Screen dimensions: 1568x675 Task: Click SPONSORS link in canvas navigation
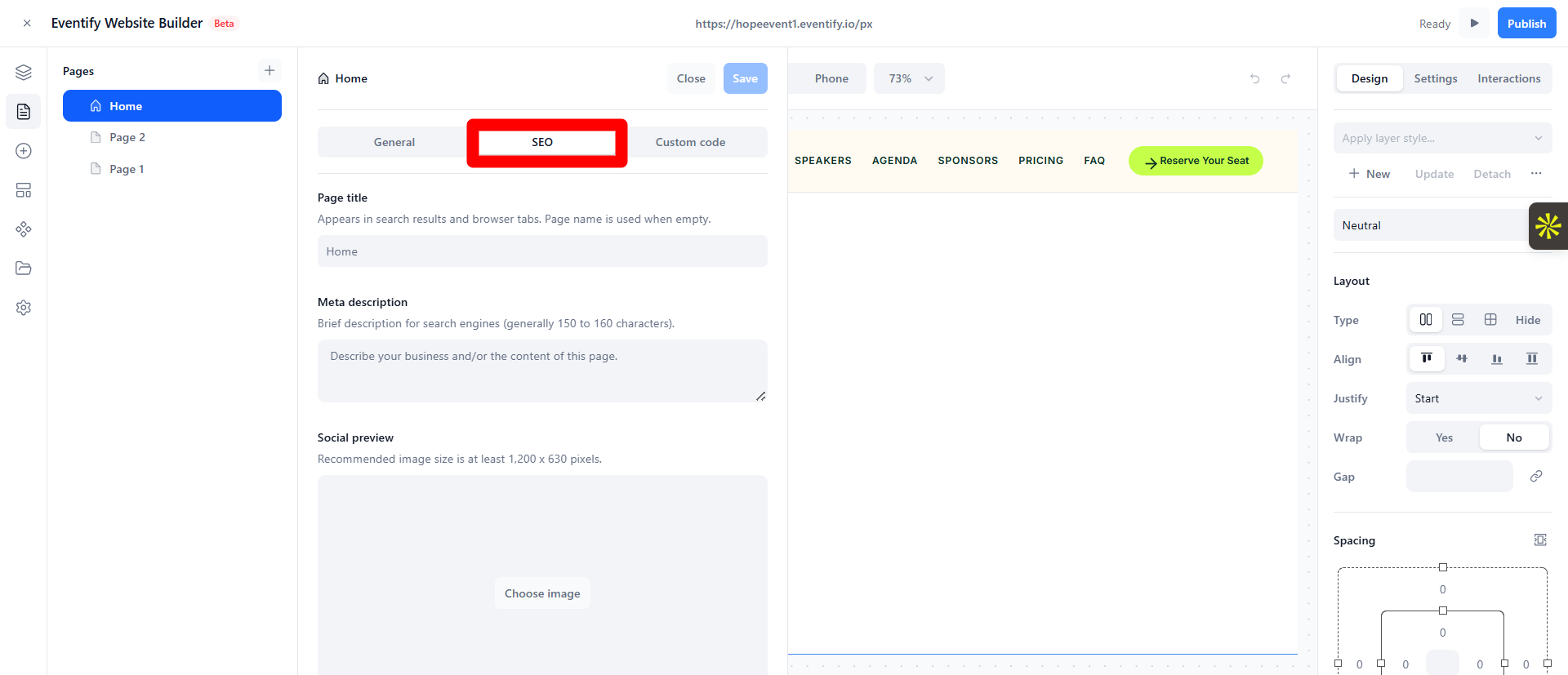pos(968,161)
